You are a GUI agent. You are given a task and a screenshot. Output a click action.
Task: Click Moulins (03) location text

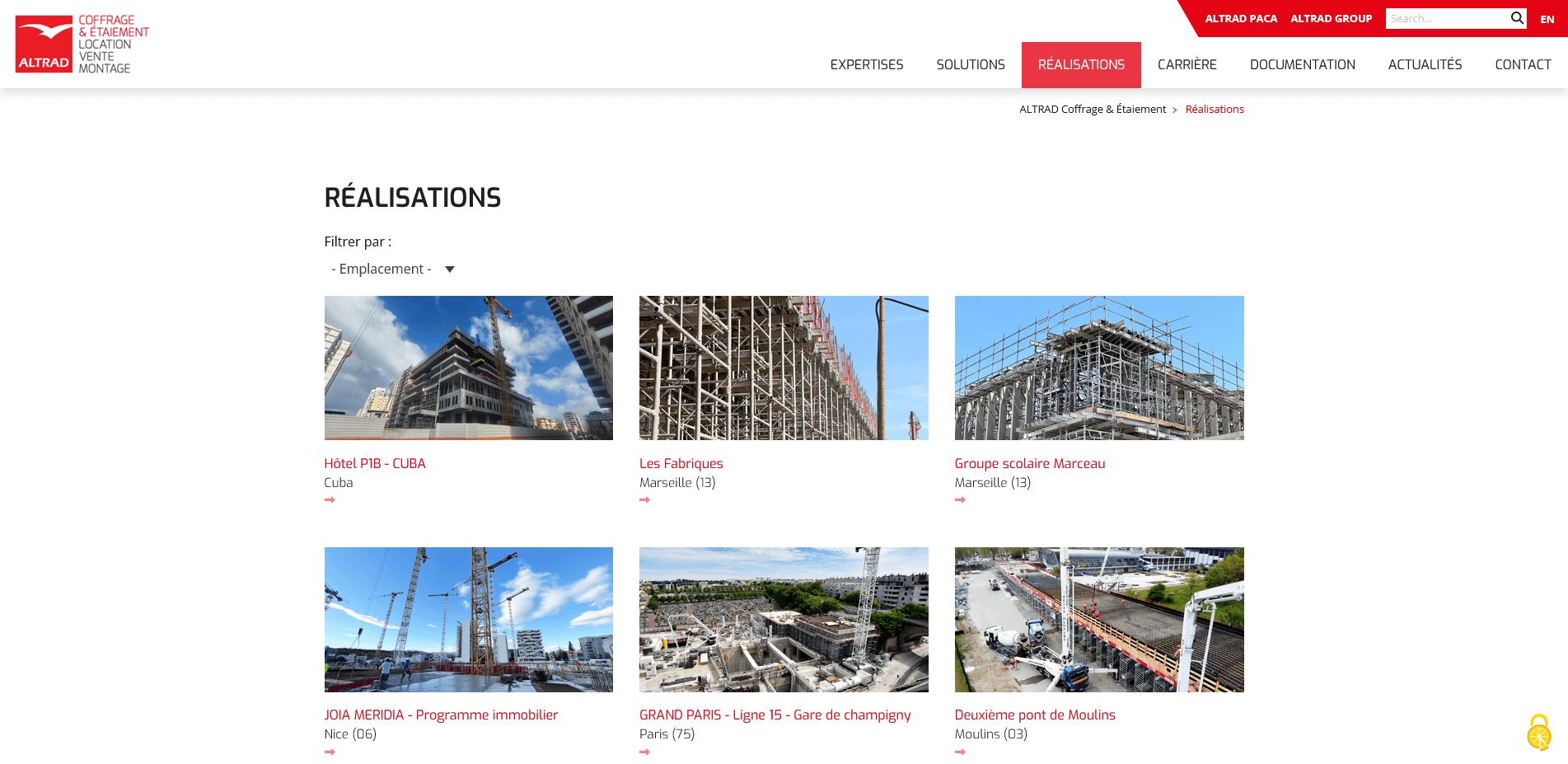(991, 734)
